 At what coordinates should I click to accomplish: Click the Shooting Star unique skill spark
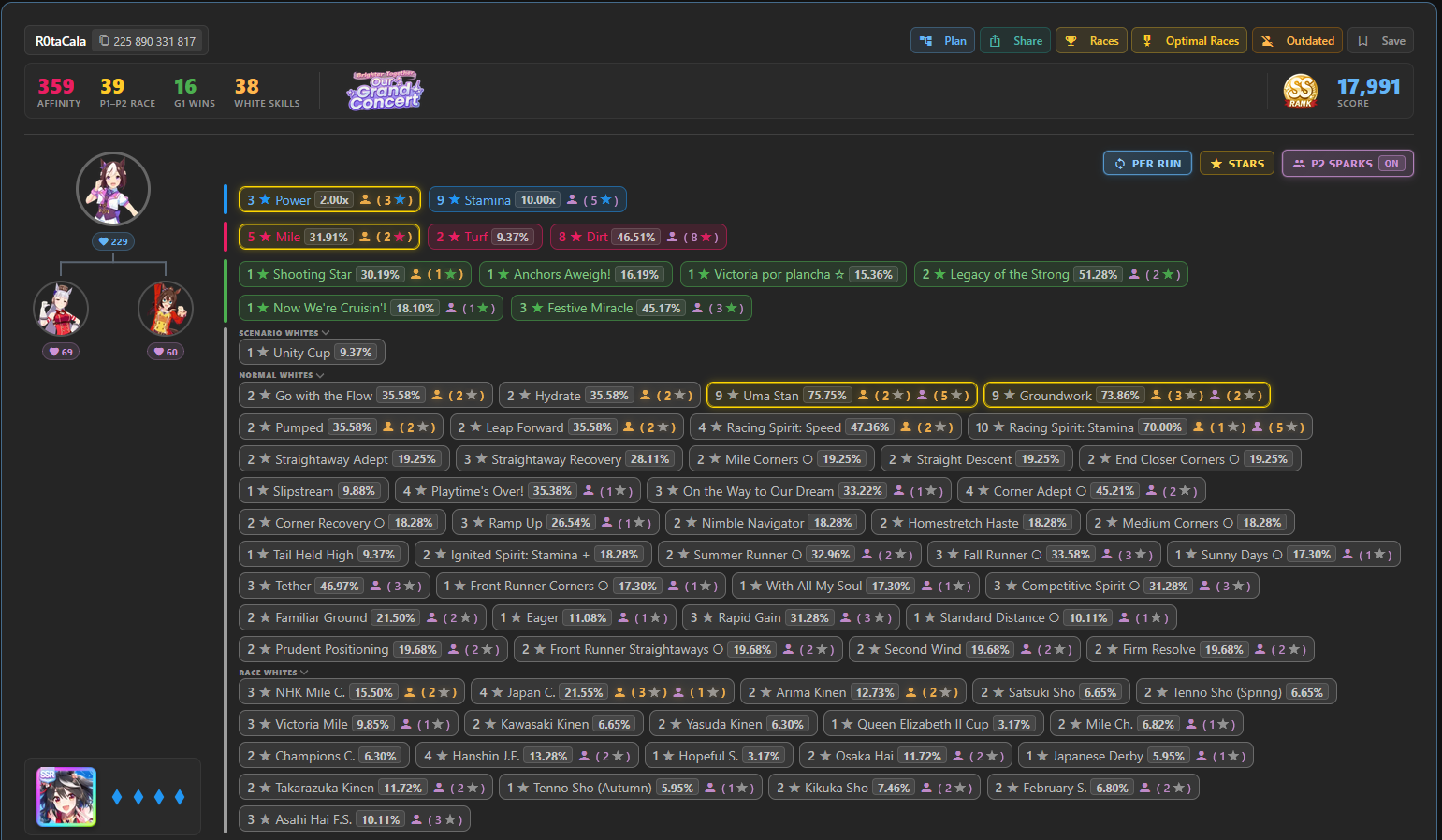point(355,274)
